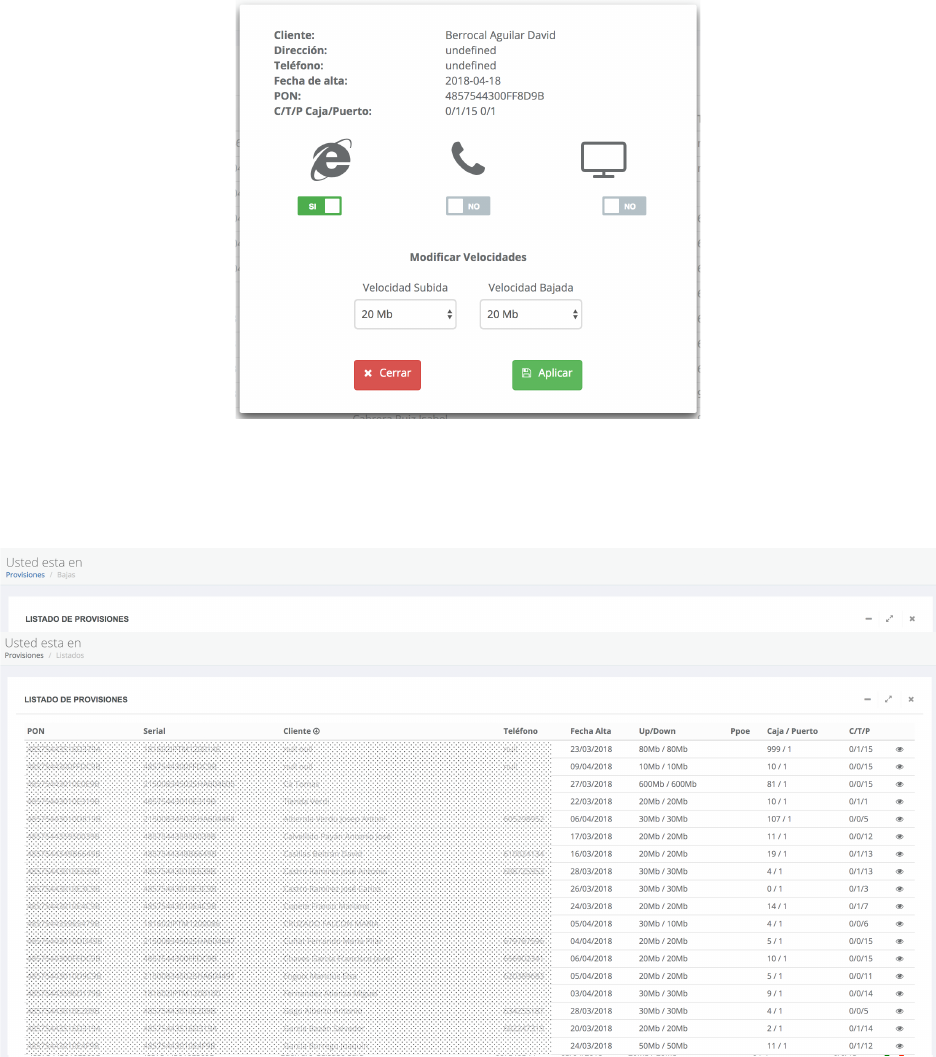Image resolution: width=936 pixels, height=1057 pixels.
Task: Click the 0/1/7 C/T/P cell
Action: tap(859, 906)
